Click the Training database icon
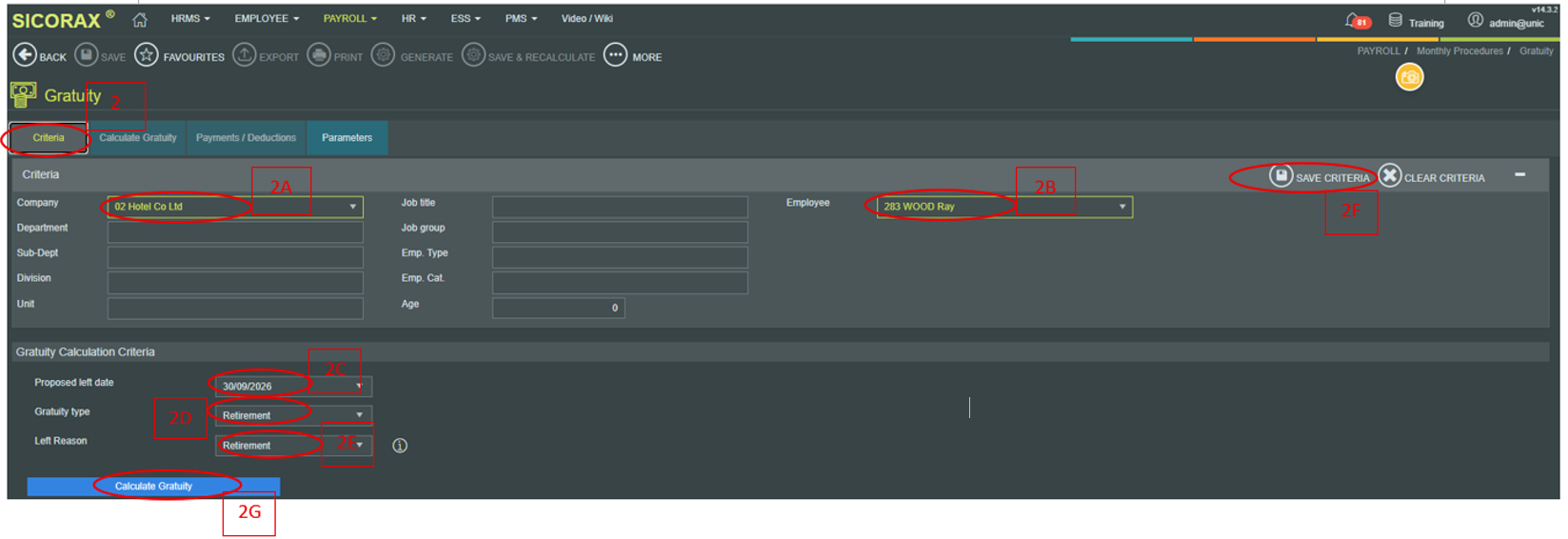The height and width of the screenshot is (539, 1568). click(1395, 20)
